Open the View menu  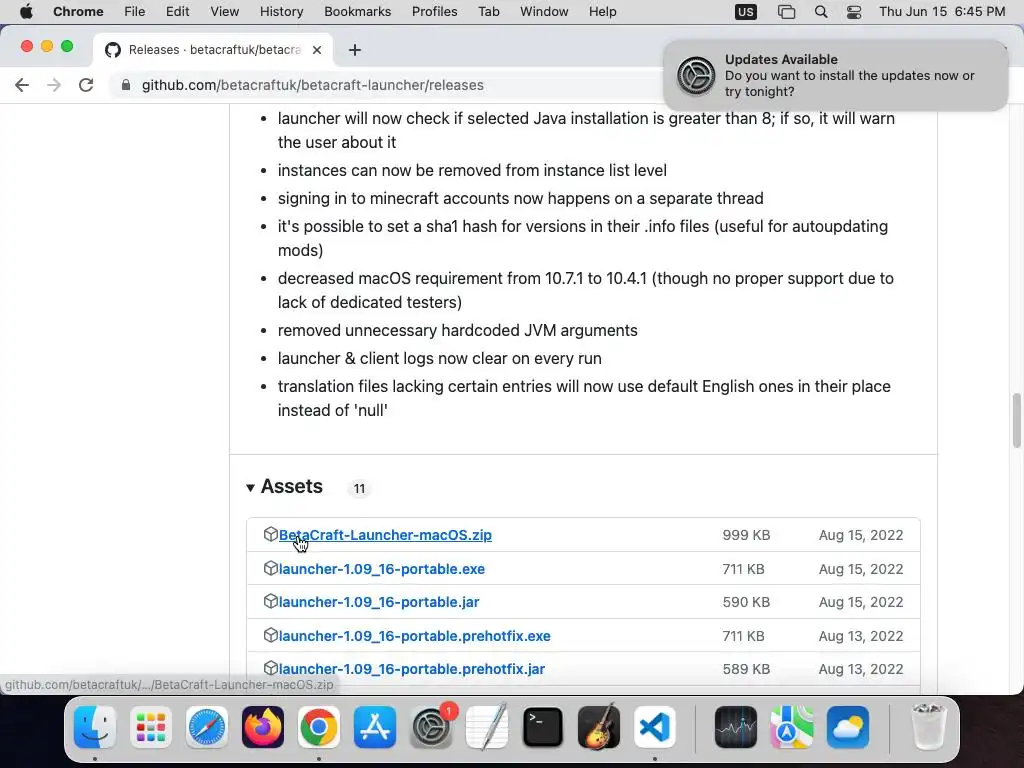click(x=224, y=12)
